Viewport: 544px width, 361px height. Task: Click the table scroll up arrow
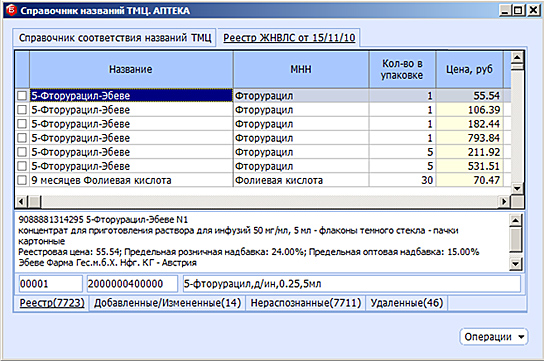click(517, 57)
